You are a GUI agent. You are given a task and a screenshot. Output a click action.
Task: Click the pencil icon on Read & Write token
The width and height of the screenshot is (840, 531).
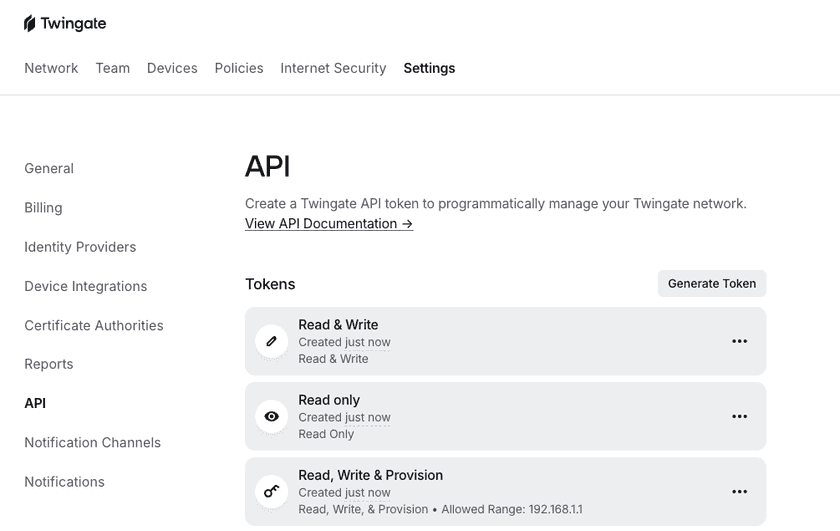[x=272, y=341]
